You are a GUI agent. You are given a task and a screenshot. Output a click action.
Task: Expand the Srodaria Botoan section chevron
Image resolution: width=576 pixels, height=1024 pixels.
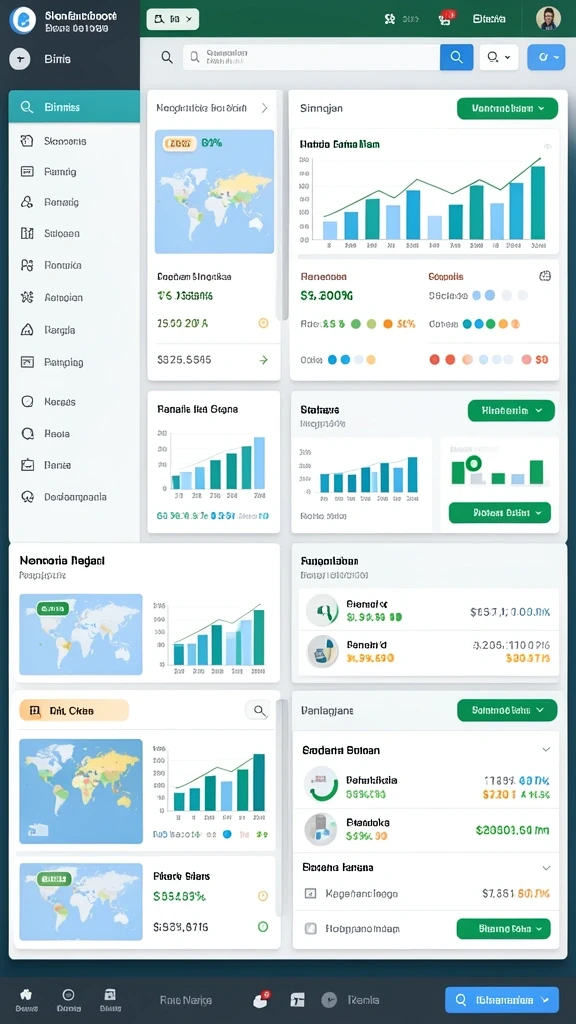tap(547, 750)
